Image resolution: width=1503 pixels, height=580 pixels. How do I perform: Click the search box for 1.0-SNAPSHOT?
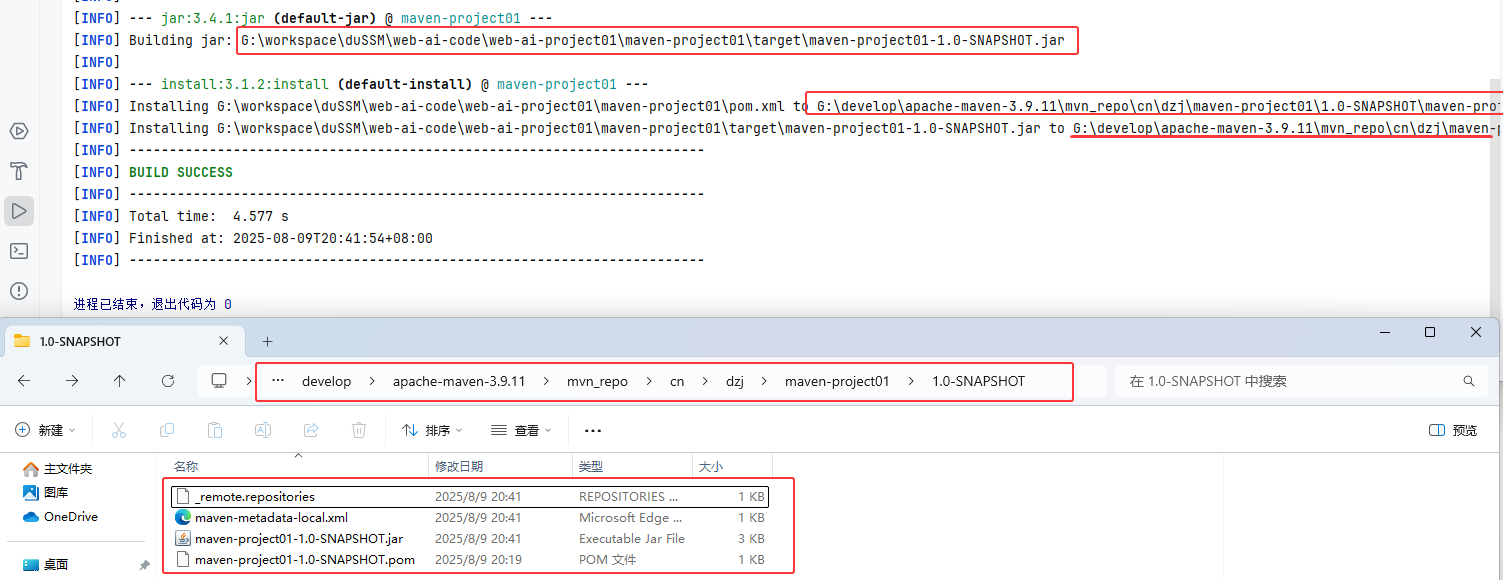tap(1290, 381)
